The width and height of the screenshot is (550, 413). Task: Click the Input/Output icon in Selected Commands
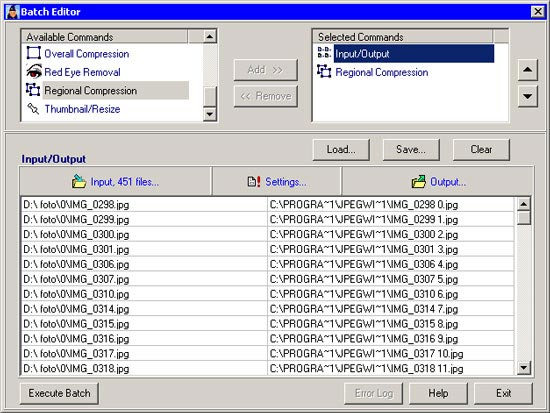(324, 53)
